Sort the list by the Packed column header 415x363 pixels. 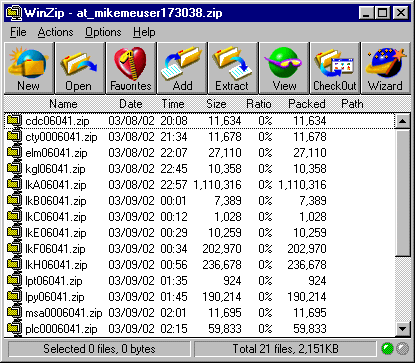tap(307, 104)
